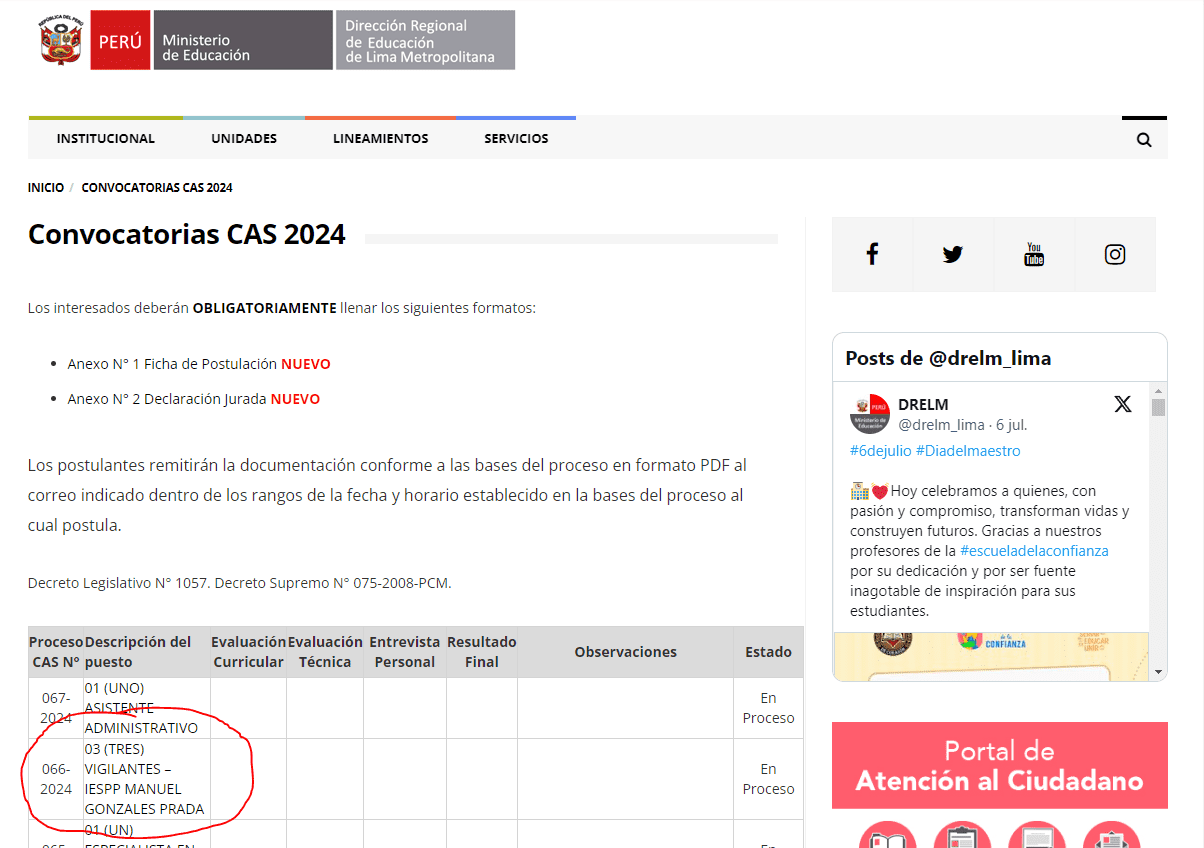
Task: Open the Twitter bird icon
Action: coord(953,254)
